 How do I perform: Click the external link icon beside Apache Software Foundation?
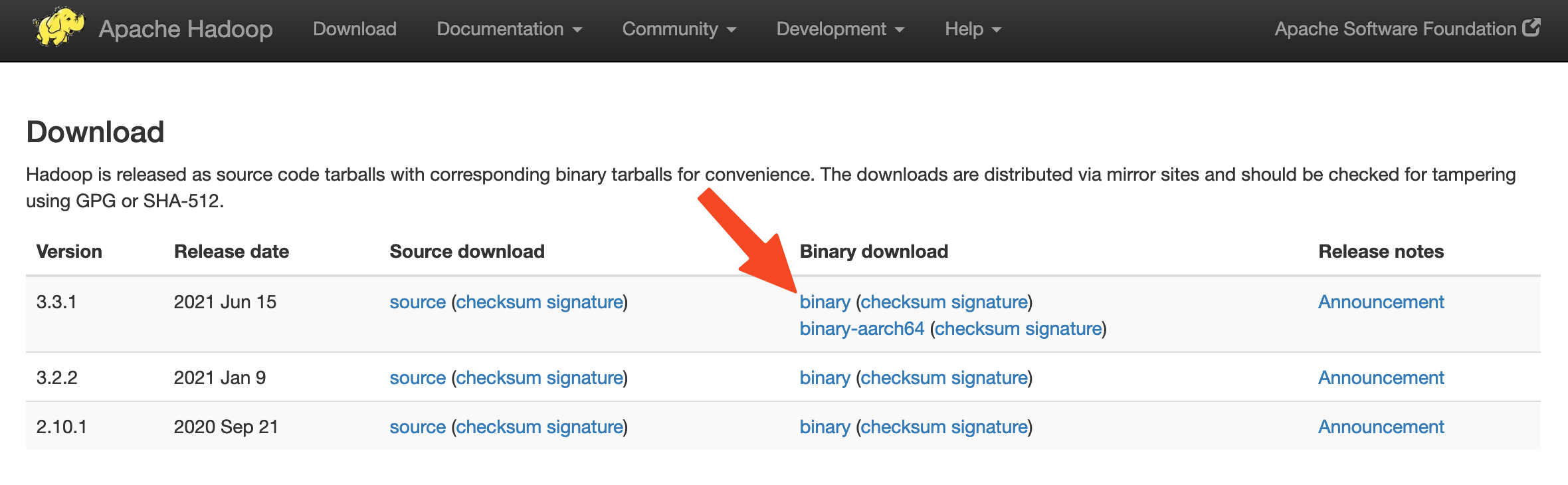(x=1531, y=27)
